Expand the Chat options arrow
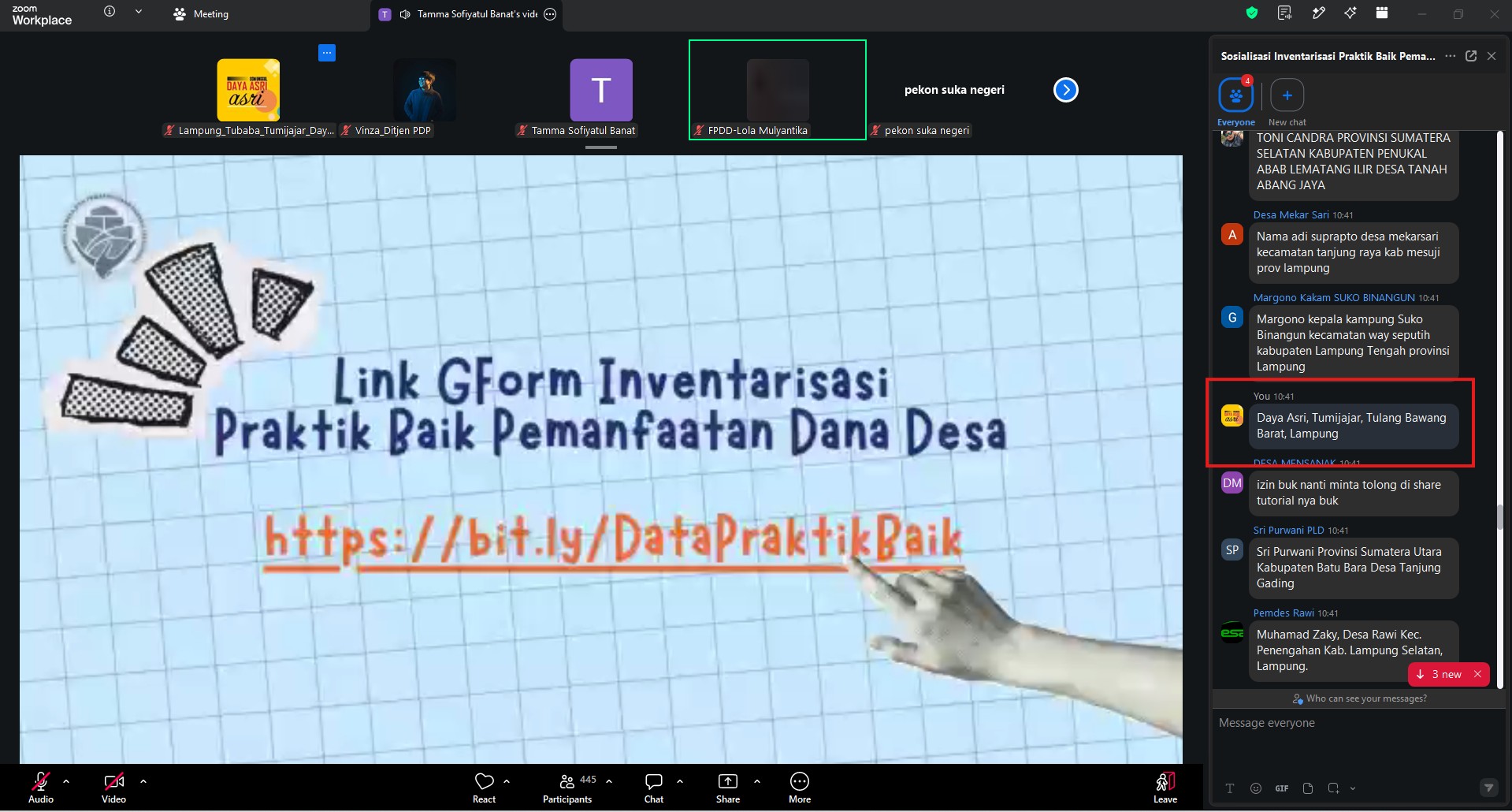 point(680,781)
